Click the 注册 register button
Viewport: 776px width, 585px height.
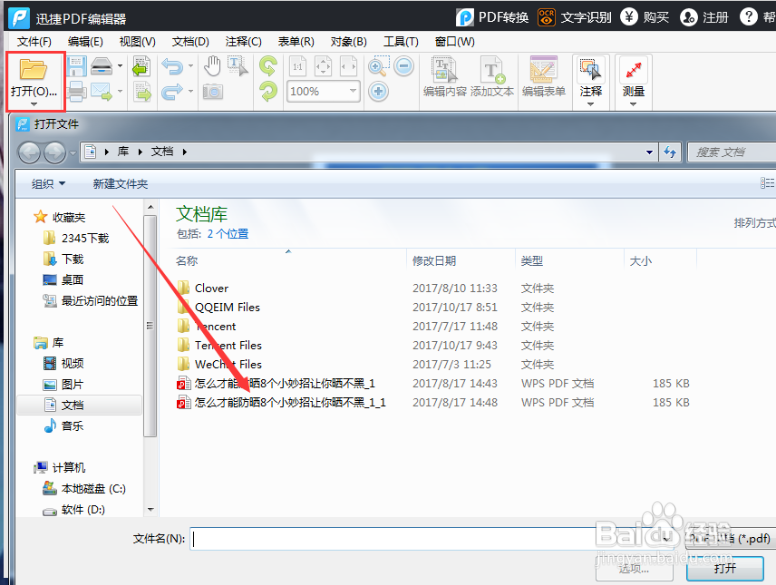click(x=704, y=17)
